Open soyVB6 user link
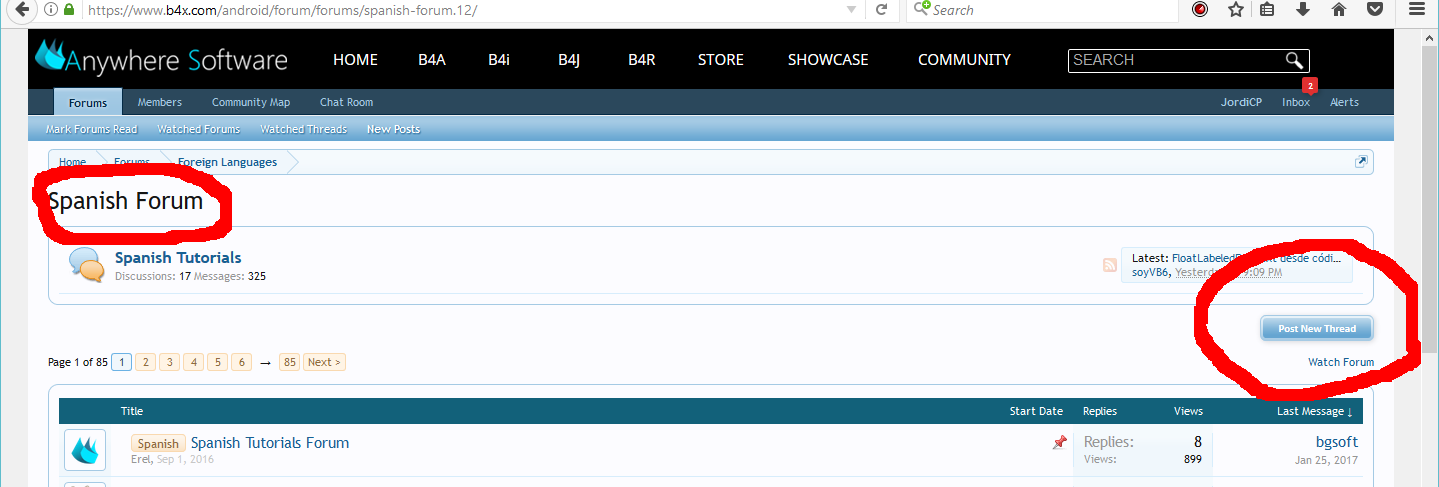Screen dimensions: 1439x487 (1150, 272)
